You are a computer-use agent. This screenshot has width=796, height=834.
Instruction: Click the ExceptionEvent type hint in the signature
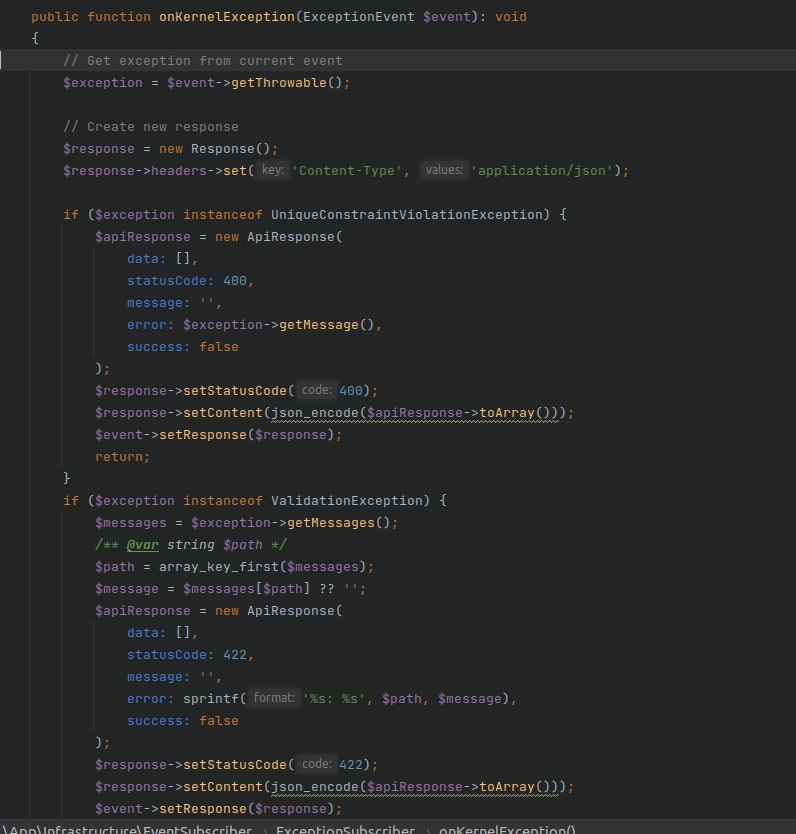click(x=359, y=16)
